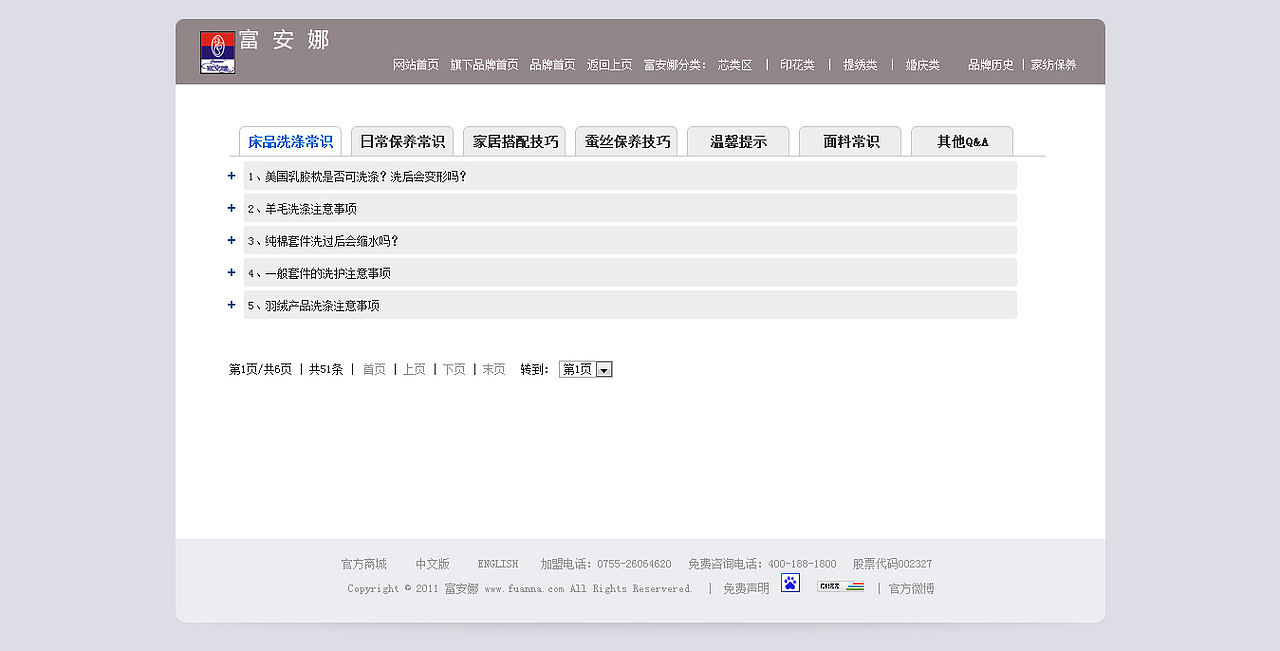Click question row 羽绒产品洗涤注意事项
Image resolution: width=1280 pixels, height=651 pixels.
(x=630, y=305)
